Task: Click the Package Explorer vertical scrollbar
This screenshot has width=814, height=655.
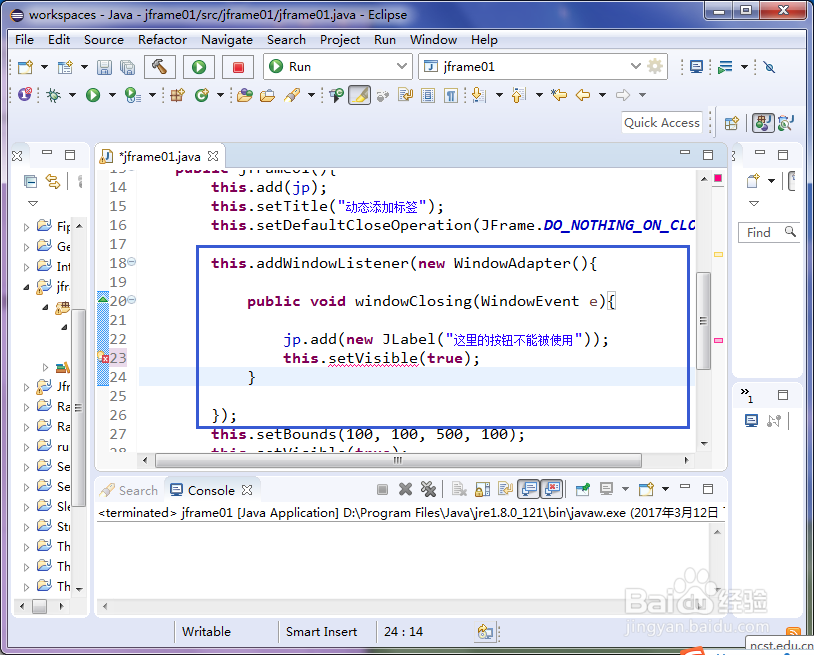Action: [79, 407]
